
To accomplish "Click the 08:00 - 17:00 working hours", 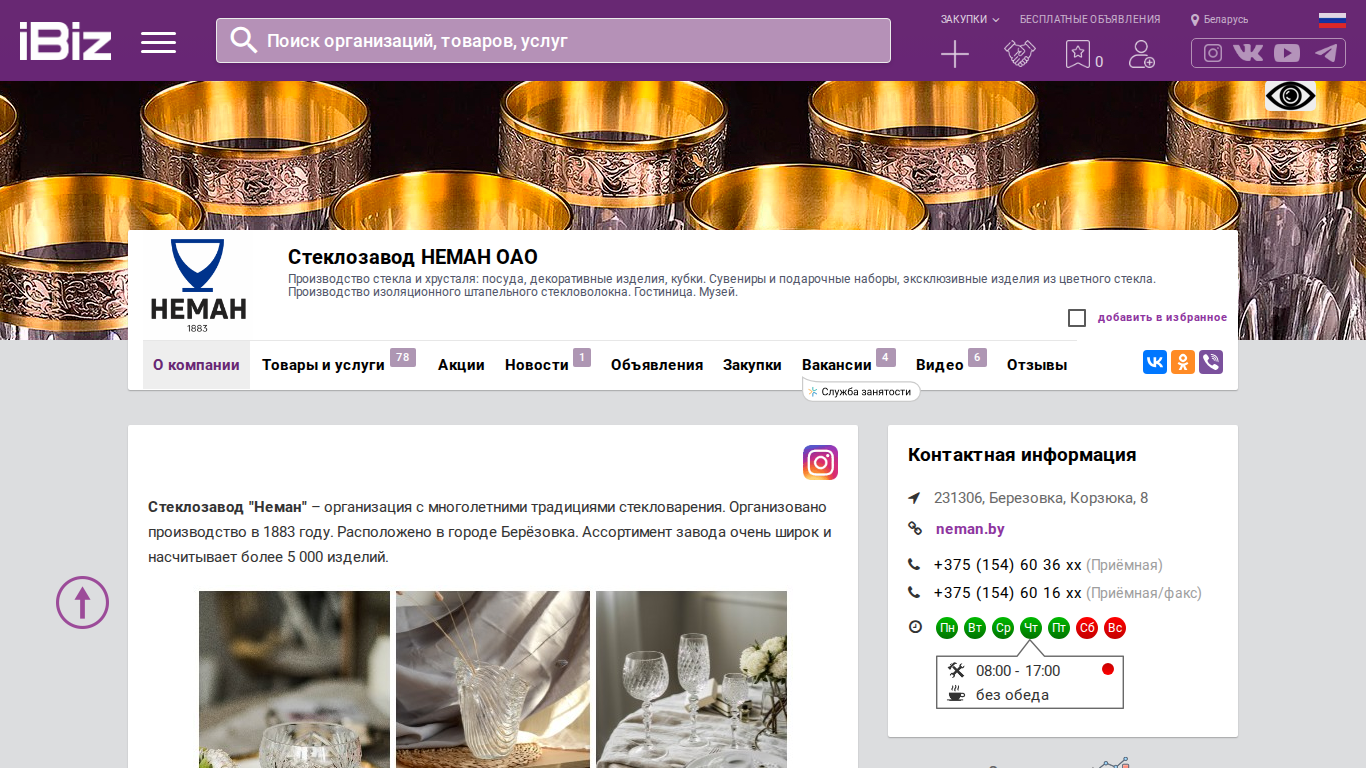I will [1018, 671].
